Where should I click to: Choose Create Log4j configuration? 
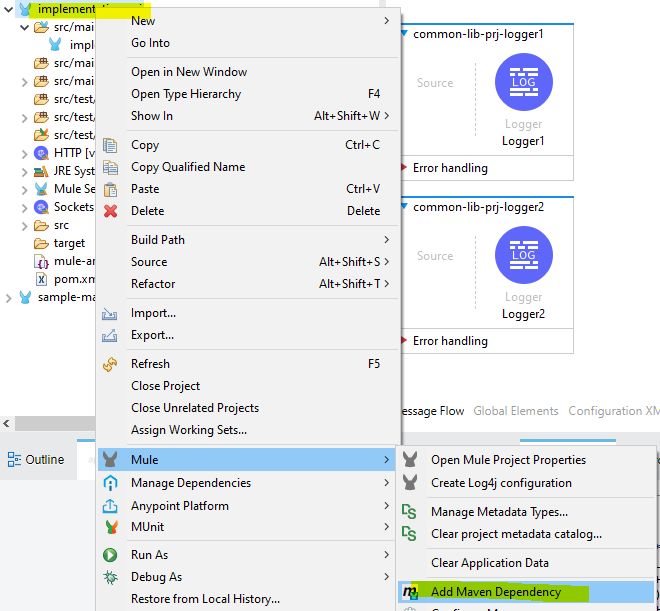(x=526, y=483)
